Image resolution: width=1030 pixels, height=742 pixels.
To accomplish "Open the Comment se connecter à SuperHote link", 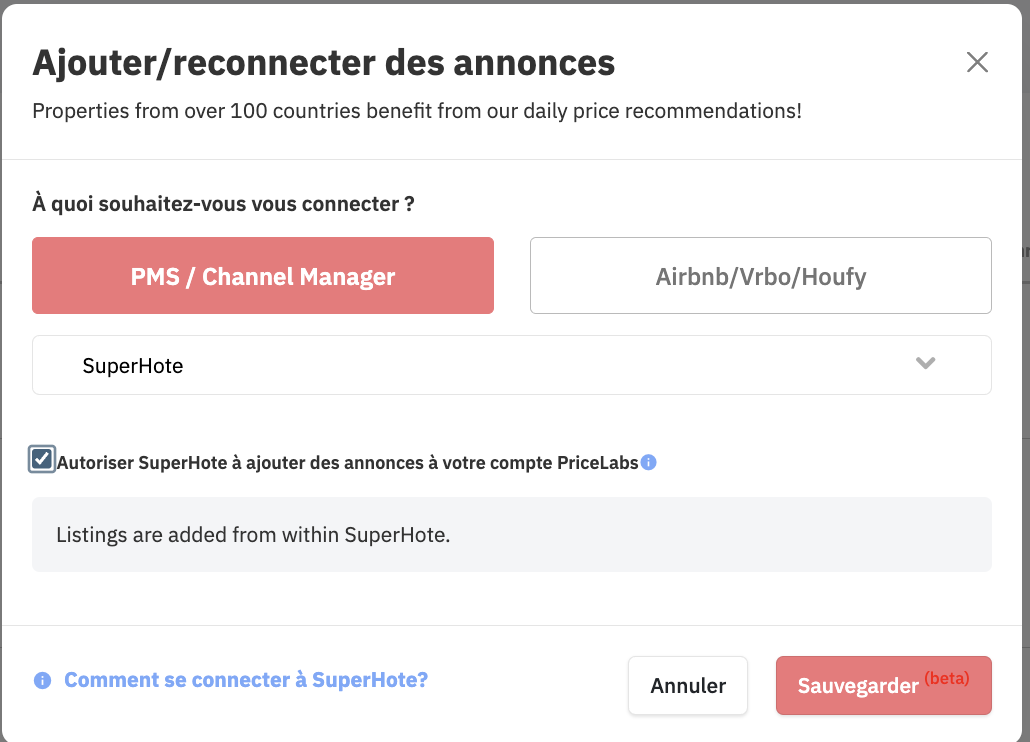I will point(246,680).
